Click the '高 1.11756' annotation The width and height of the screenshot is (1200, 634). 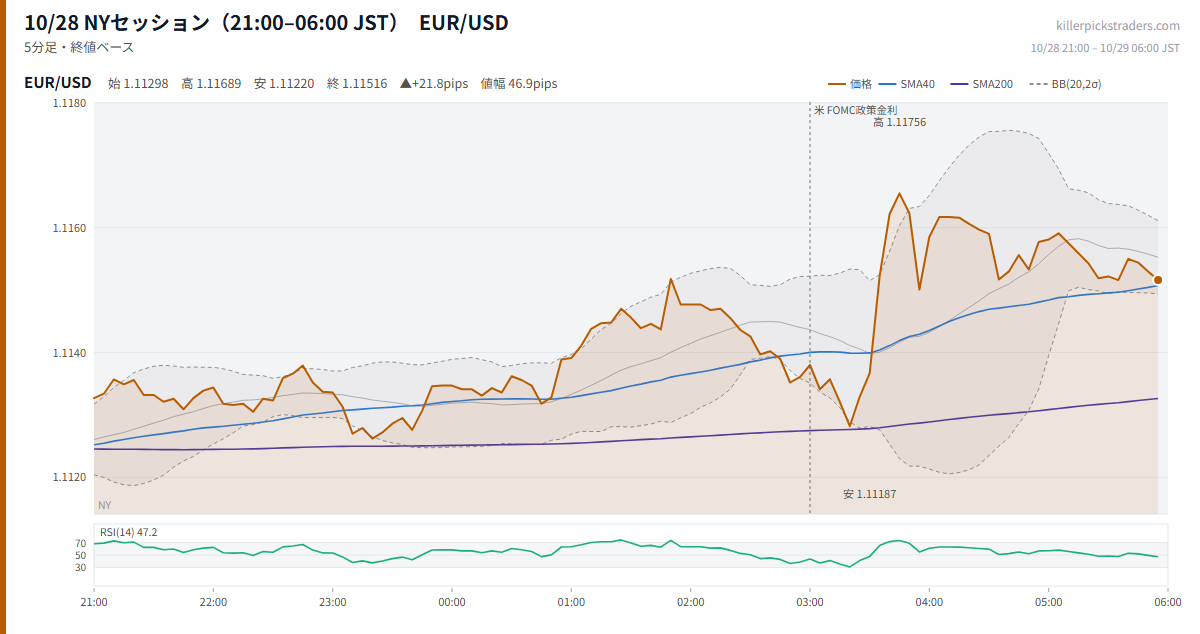click(x=899, y=122)
